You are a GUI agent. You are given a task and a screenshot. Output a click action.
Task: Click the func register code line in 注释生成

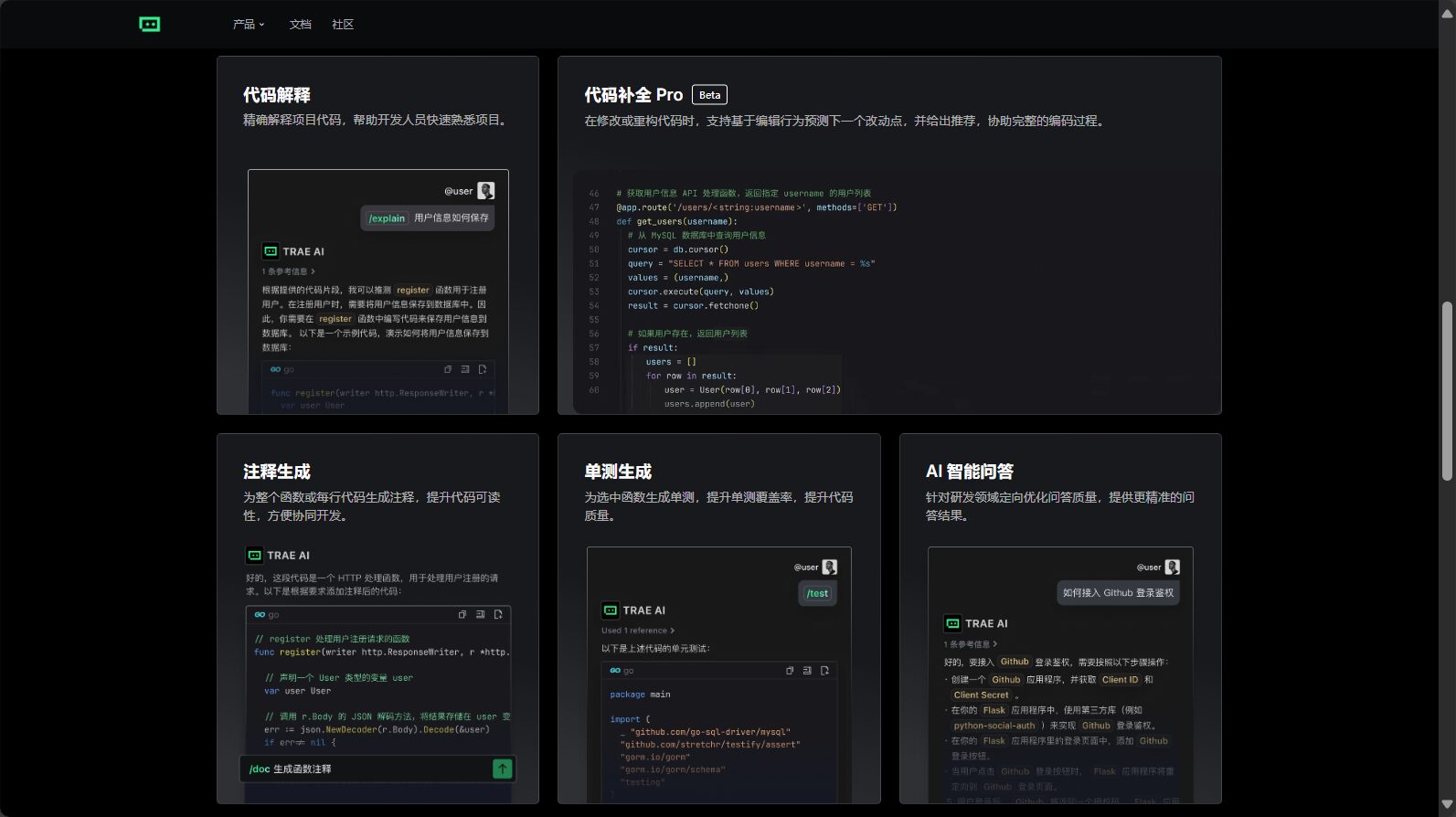click(382, 653)
